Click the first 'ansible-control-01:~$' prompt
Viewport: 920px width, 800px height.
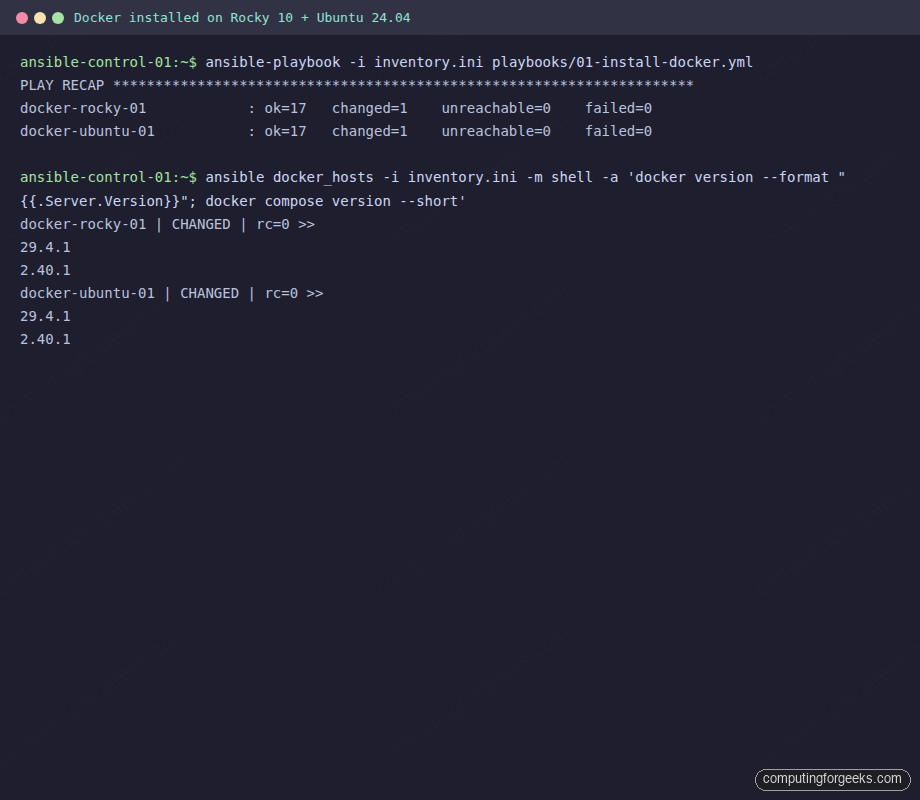[x=109, y=62]
